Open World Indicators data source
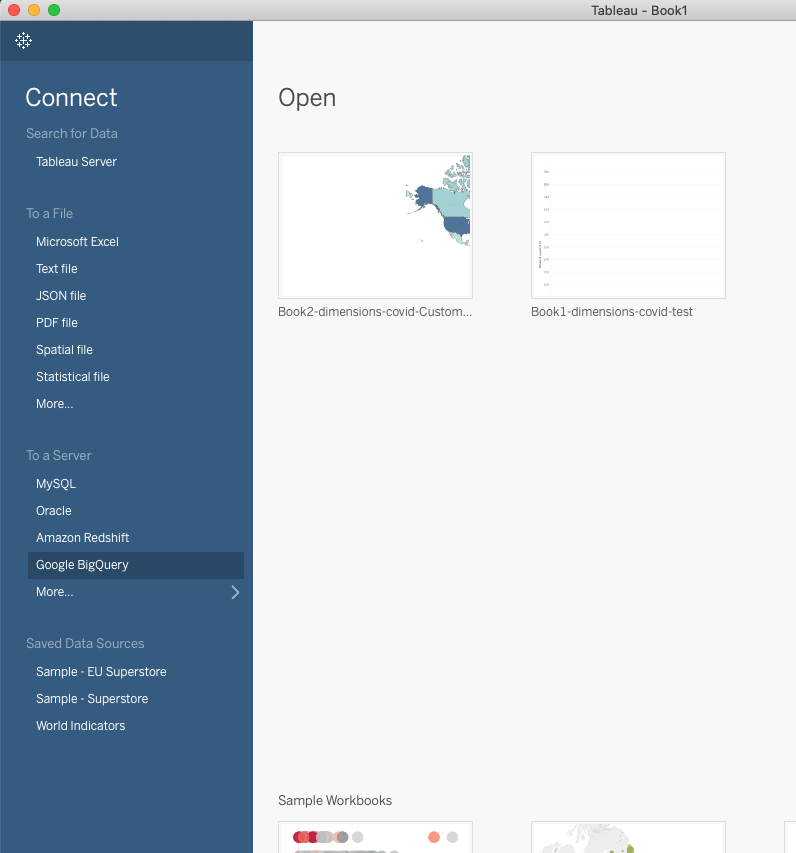This screenshot has height=853, width=796. (x=81, y=726)
